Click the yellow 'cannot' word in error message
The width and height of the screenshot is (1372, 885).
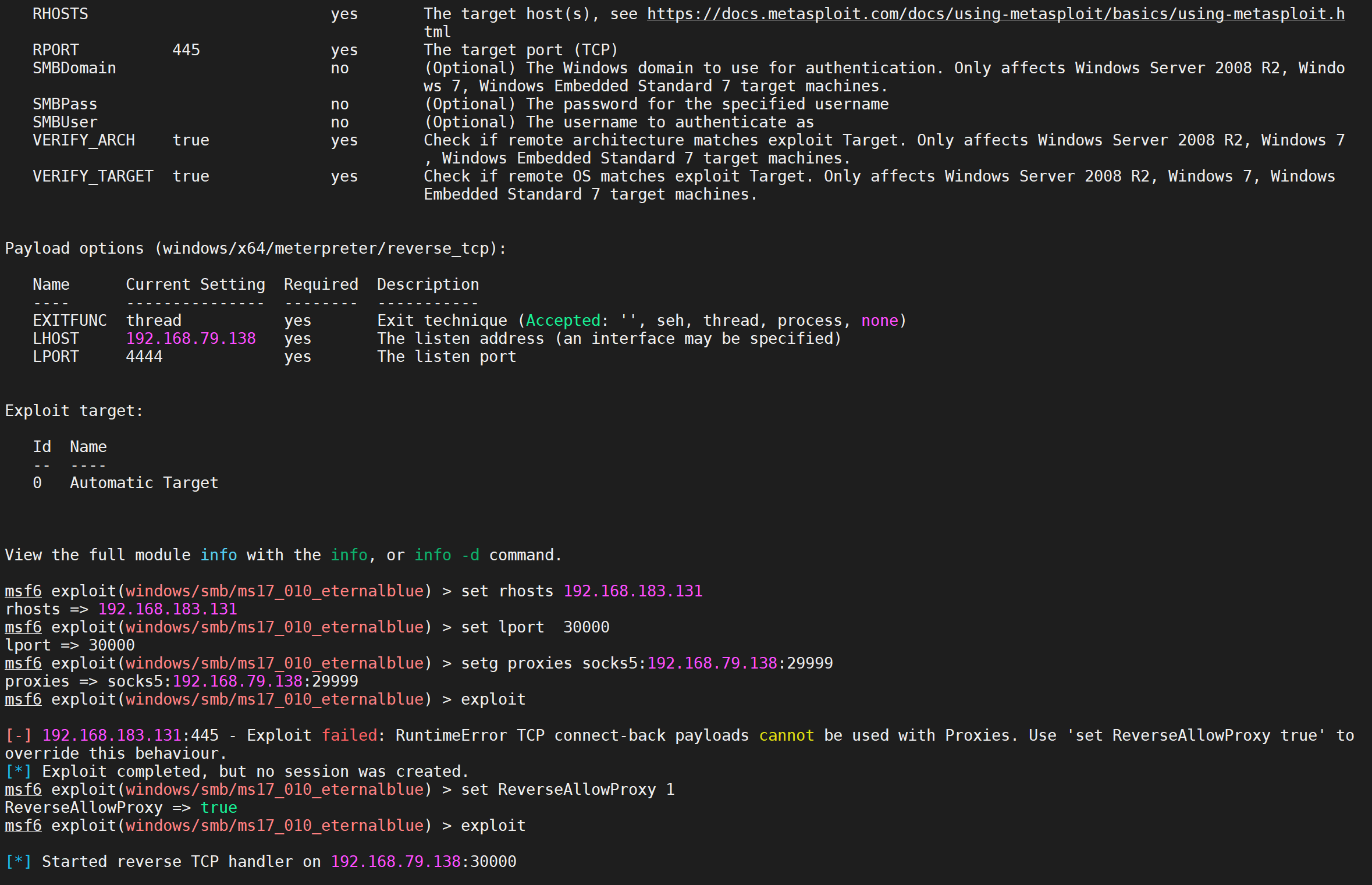coord(786,735)
